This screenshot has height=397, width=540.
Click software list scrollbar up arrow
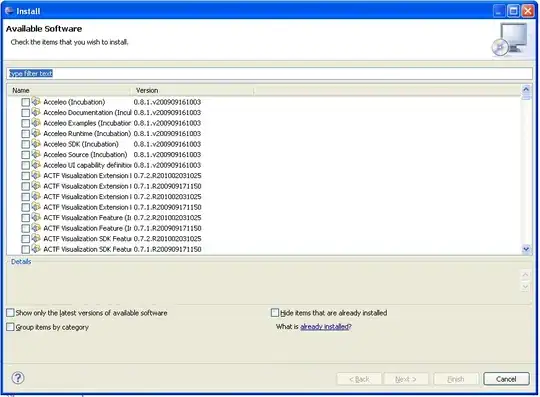point(526,90)
